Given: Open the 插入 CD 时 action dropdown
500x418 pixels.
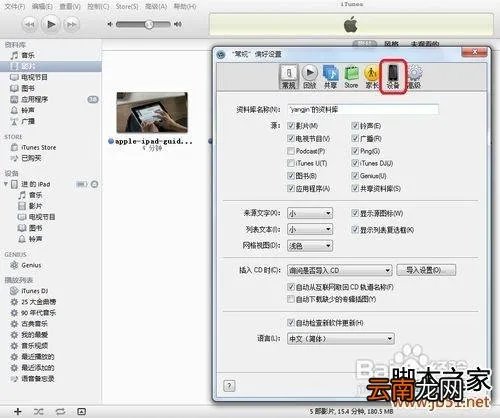Looking at the screenshot, I should coord(340,270).
